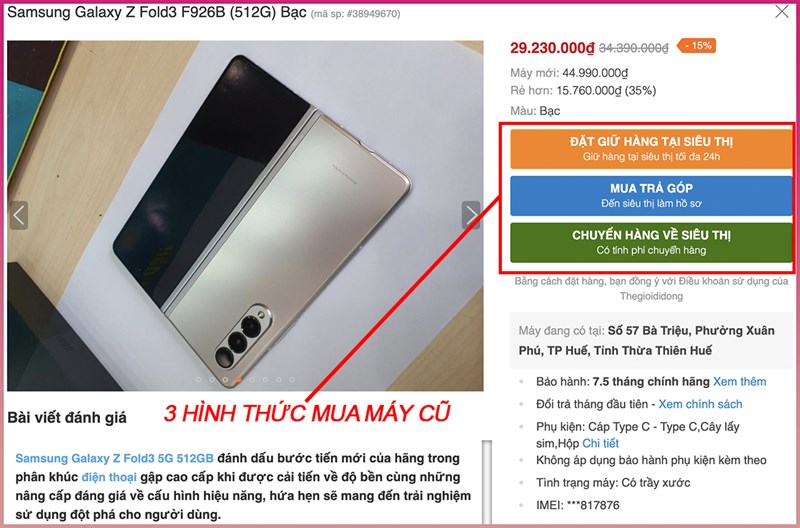
Task: Open the điện thoại article link
Action: pos(109,477)
